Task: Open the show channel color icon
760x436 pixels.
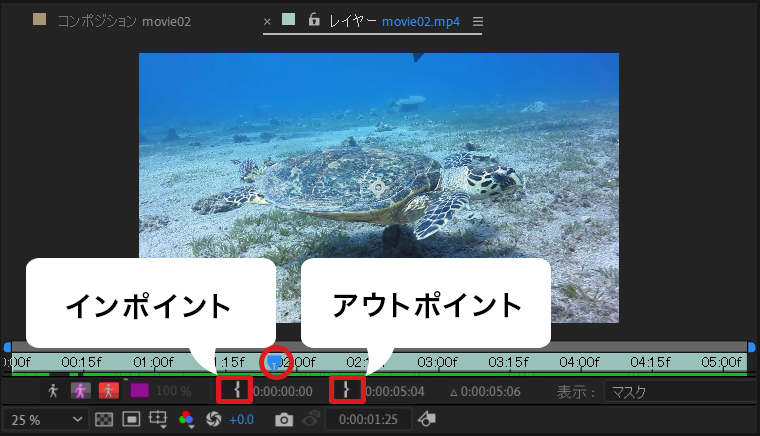Action: tap(185, 420)
